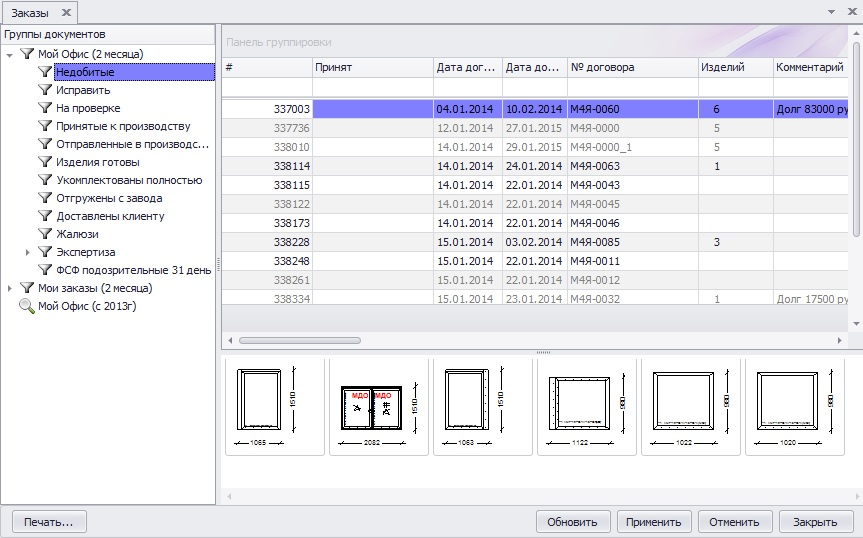Click filter icon beside Принятые к производству
This screenshot has width=863, height=538.
tap(45, 126)
